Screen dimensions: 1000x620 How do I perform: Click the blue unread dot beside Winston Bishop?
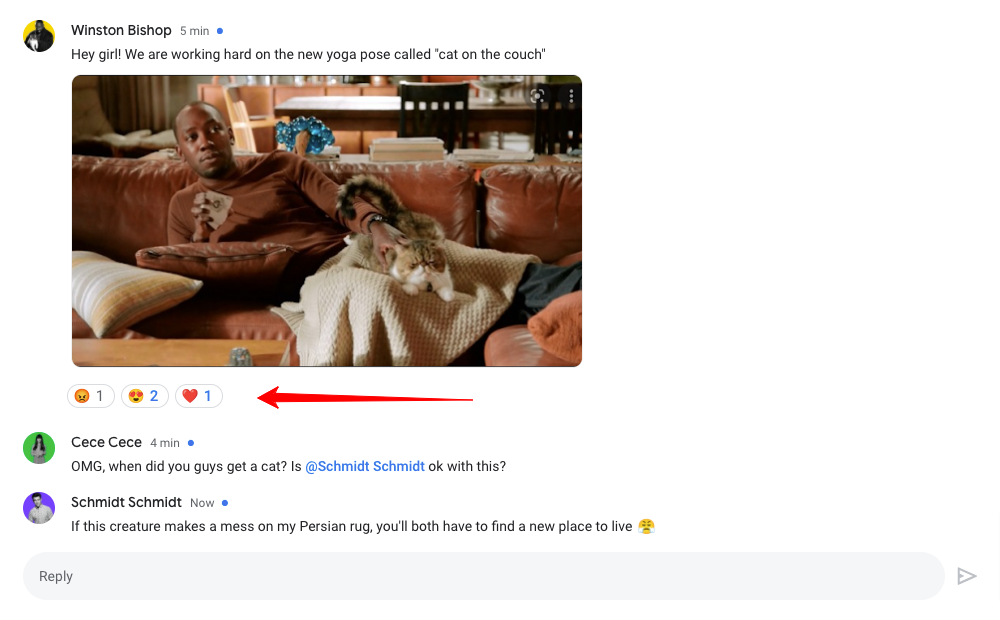coord(220,31)
